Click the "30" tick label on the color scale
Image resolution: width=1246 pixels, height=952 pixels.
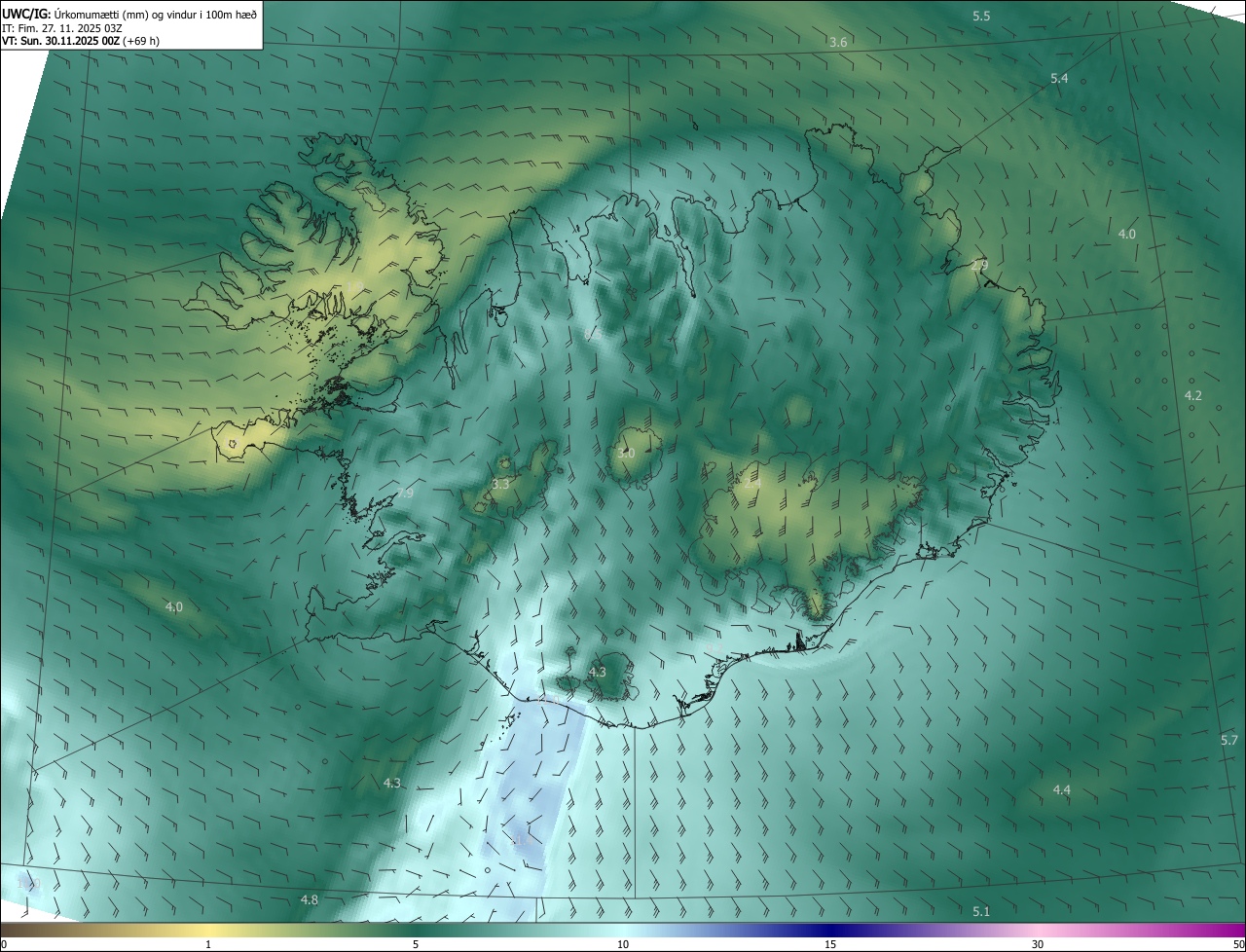click(x=1038, y=944)
